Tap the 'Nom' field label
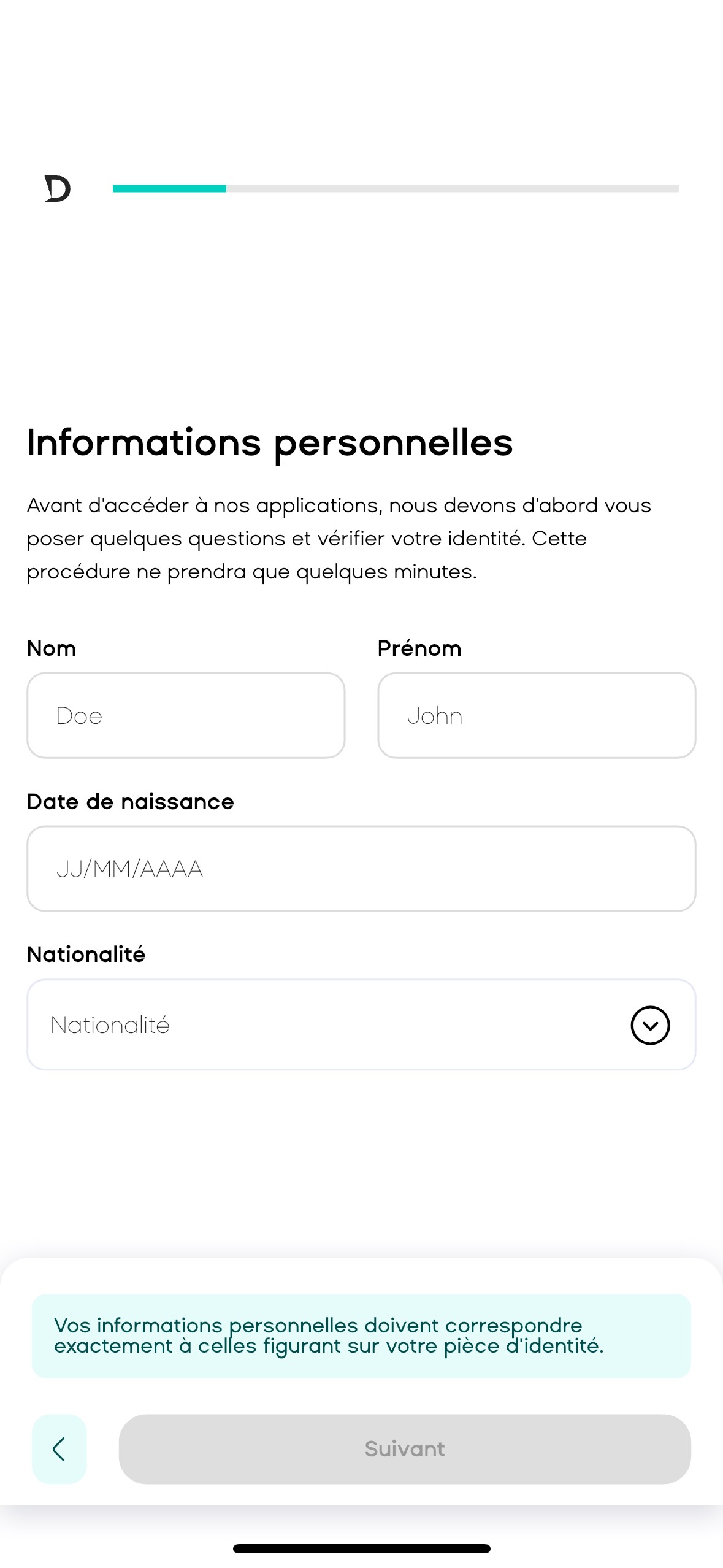The width and height of the screenshot is (723, 1568). (x=52, y=648)
